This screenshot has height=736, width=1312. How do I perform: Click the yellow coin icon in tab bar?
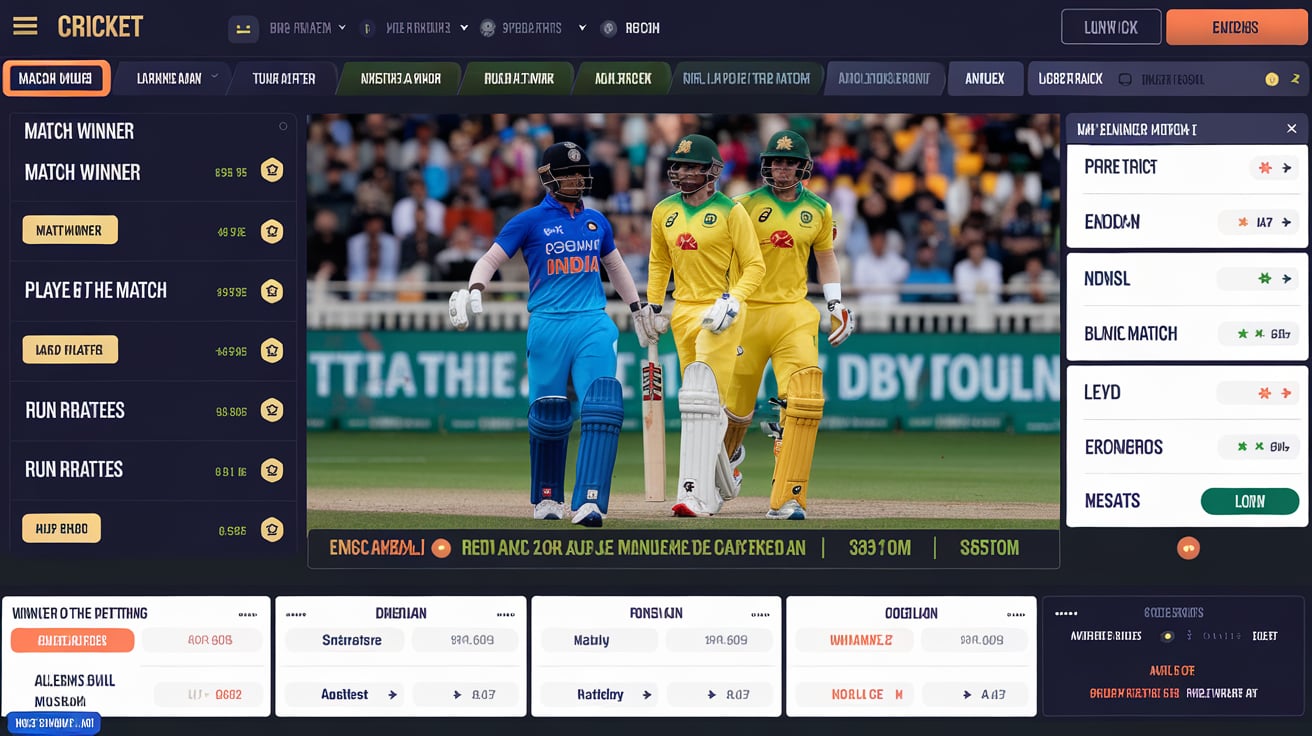[1271, 79]
